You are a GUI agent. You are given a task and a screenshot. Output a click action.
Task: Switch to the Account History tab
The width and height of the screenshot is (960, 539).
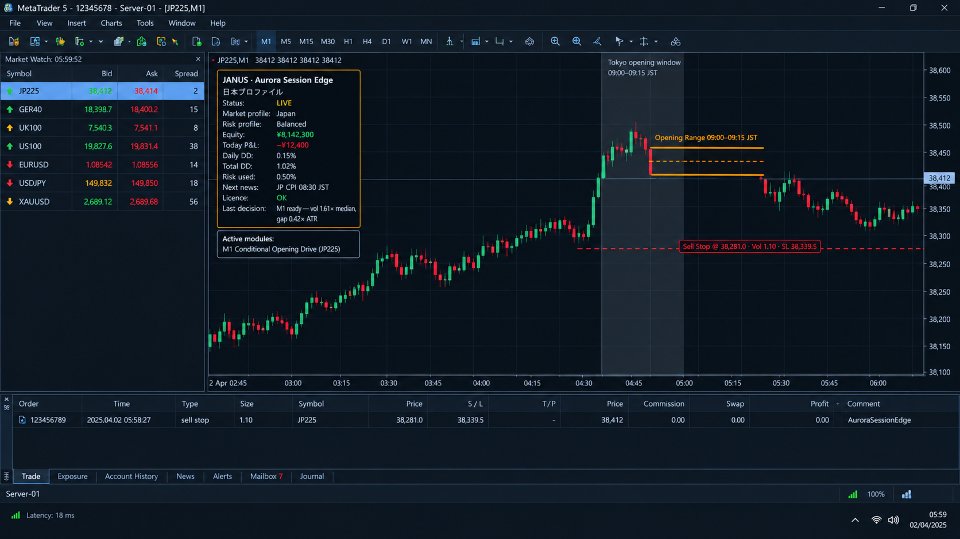[131, 477]
